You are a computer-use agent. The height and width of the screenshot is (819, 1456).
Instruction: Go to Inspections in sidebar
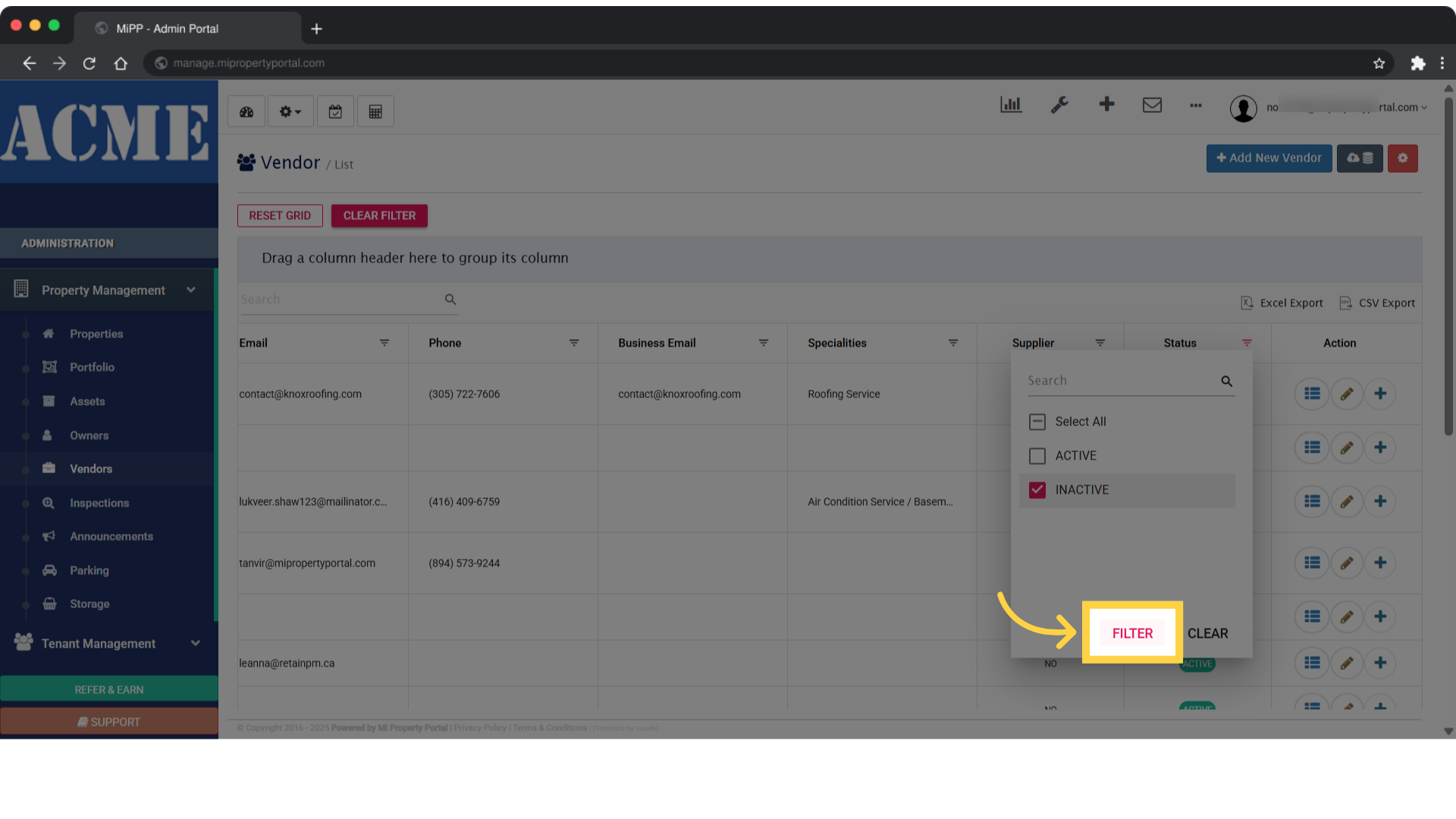pyautogui.click(x=99, y=503)
